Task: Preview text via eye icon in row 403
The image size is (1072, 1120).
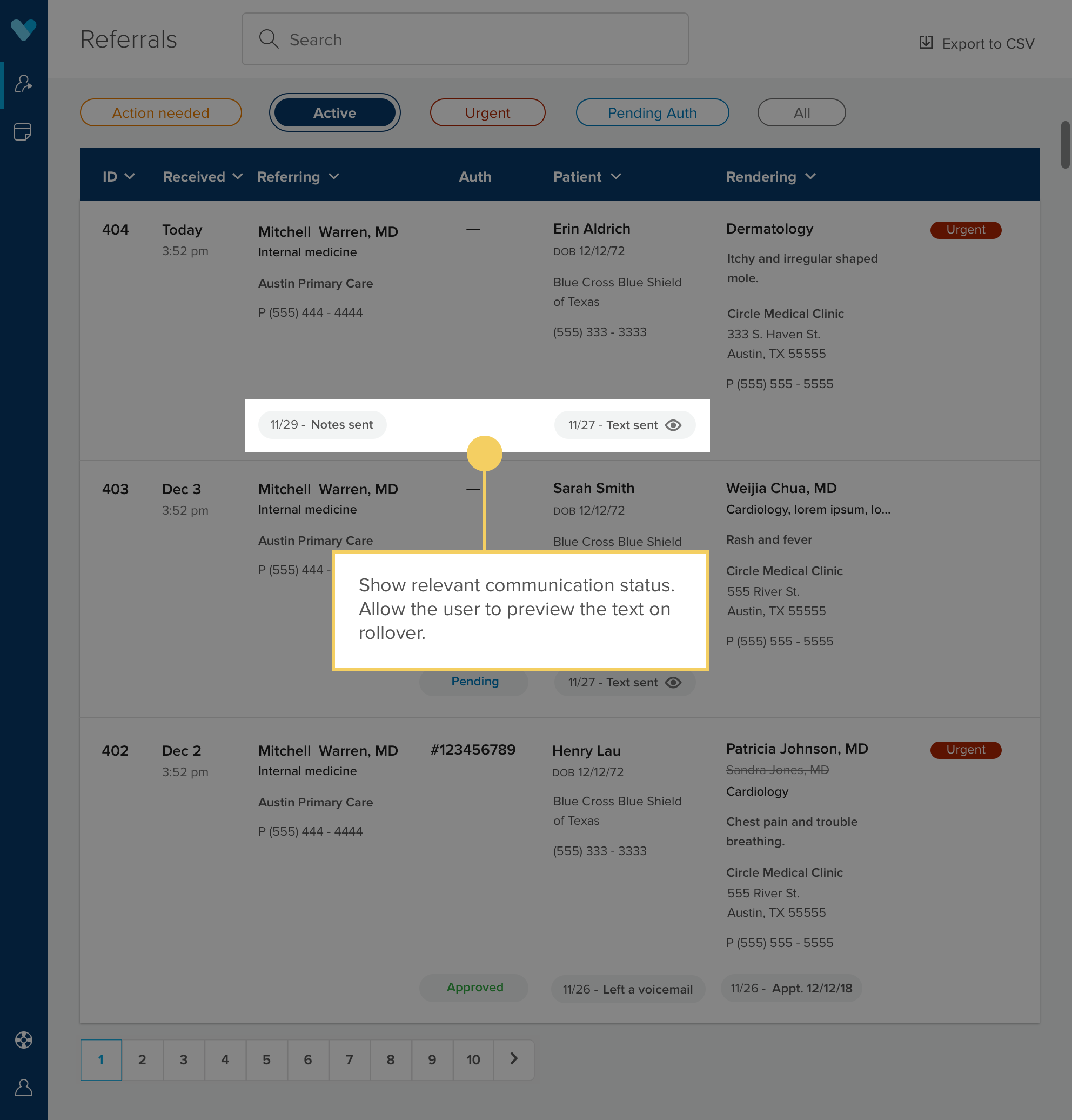Action: coord(673,682)
